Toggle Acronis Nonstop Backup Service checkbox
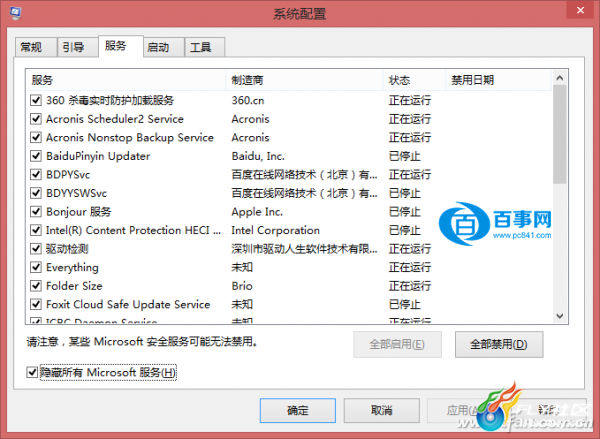Viewport: 600px width, 439px height. pyautogui.click(x=36, y=137)
